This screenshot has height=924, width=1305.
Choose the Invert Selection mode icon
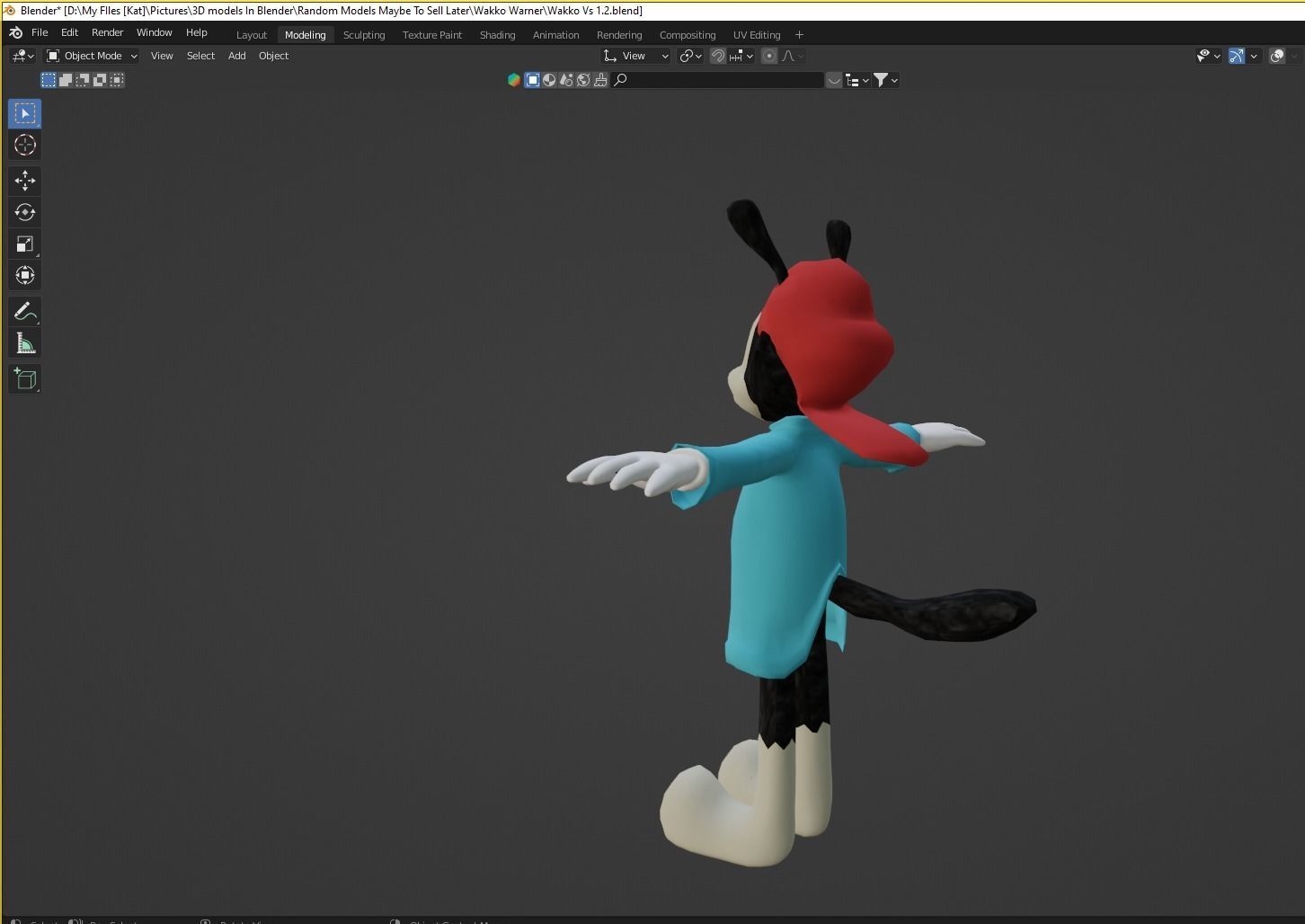(x=100, y=80)
